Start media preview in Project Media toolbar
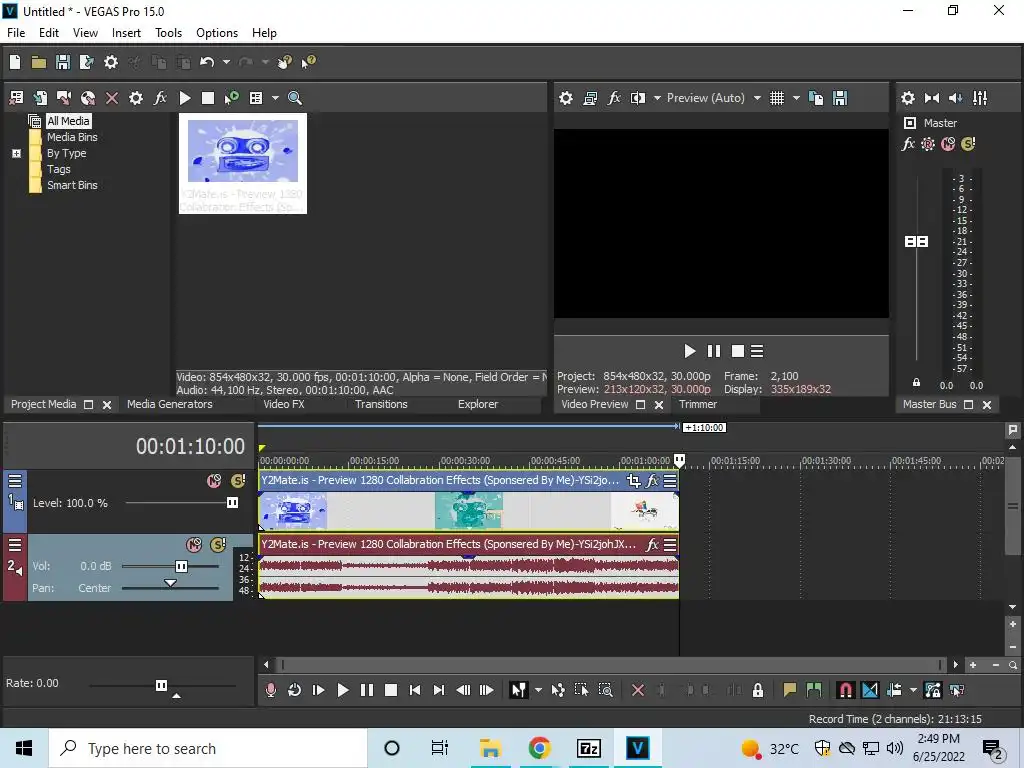Image resolution: width=1024 pixels, height=768 pixels. point(185,98)
